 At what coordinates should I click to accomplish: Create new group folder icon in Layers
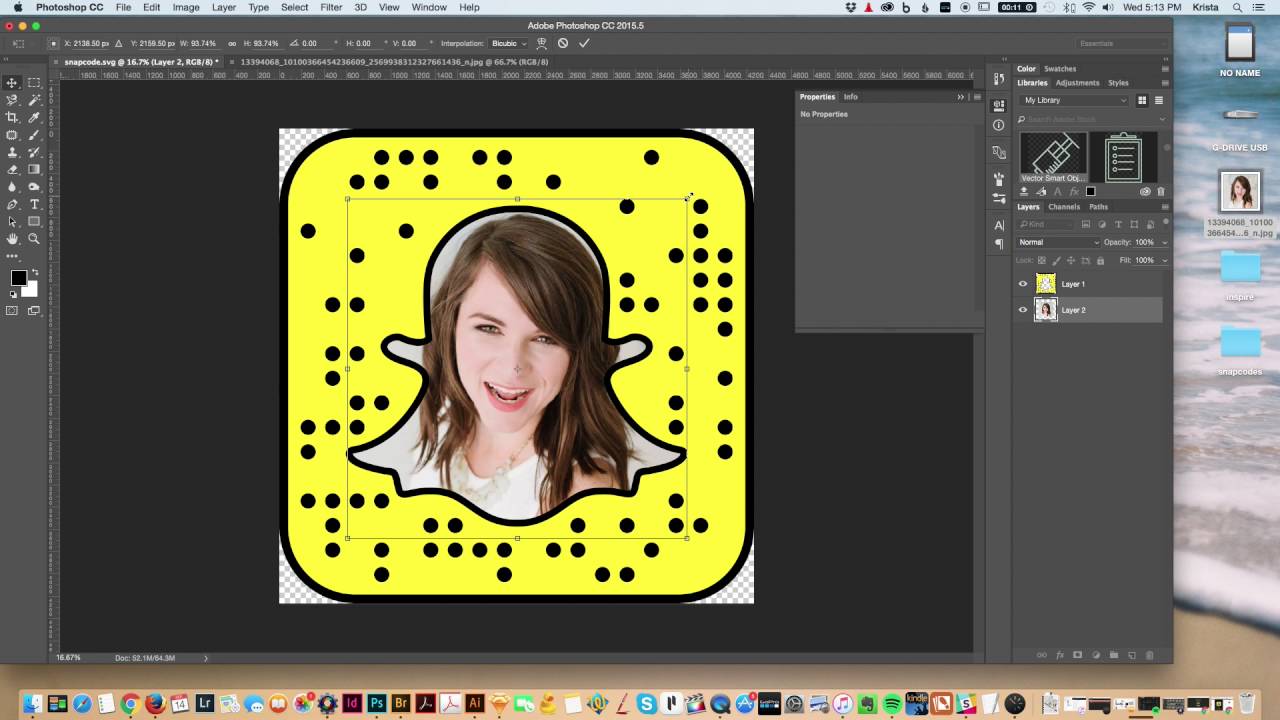click(1114, 655)
